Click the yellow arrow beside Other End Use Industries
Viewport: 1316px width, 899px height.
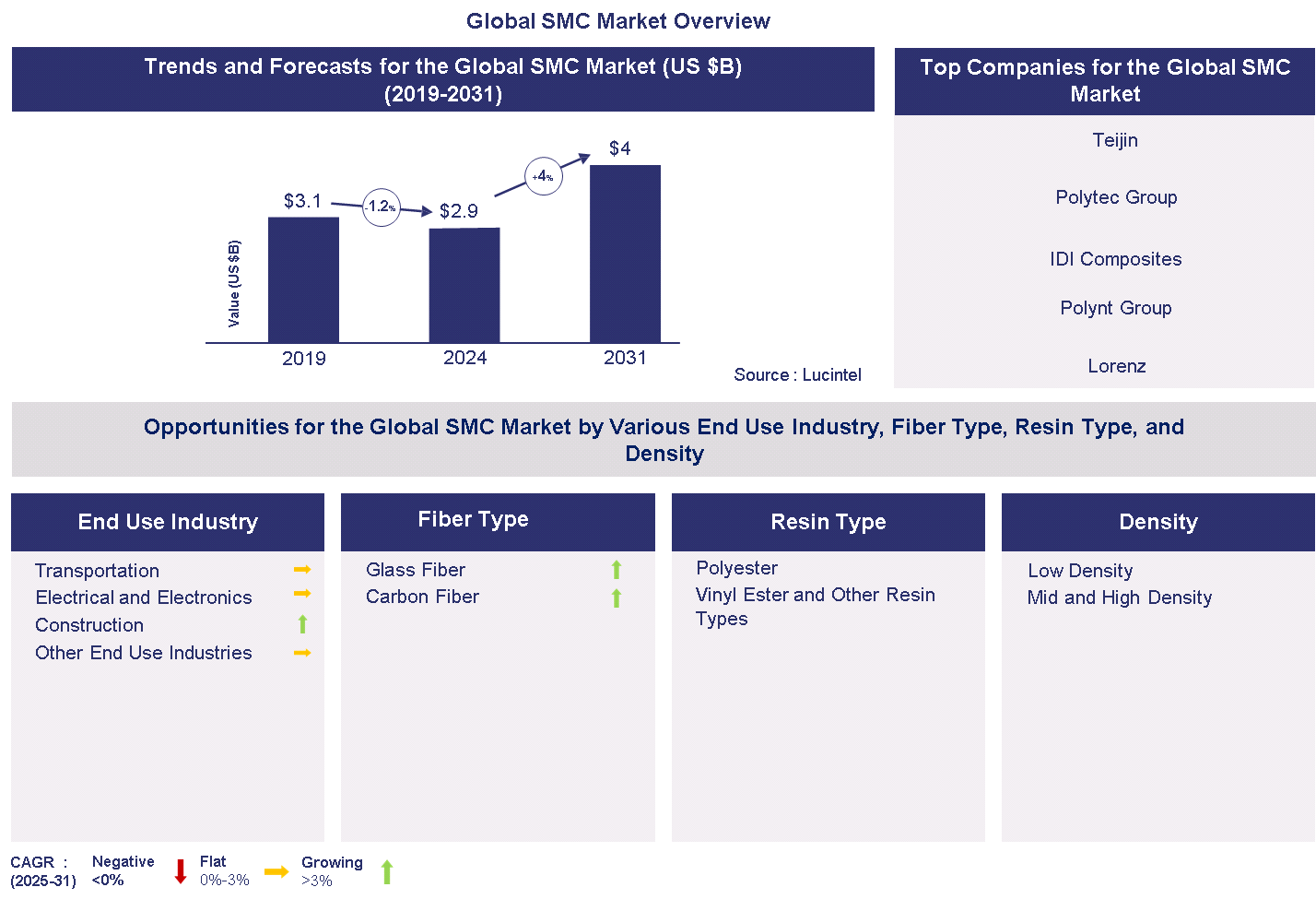301,653
